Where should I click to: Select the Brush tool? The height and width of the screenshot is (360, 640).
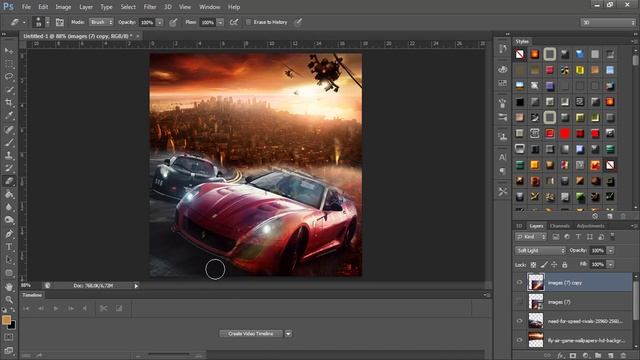click(x=9, y=142)
